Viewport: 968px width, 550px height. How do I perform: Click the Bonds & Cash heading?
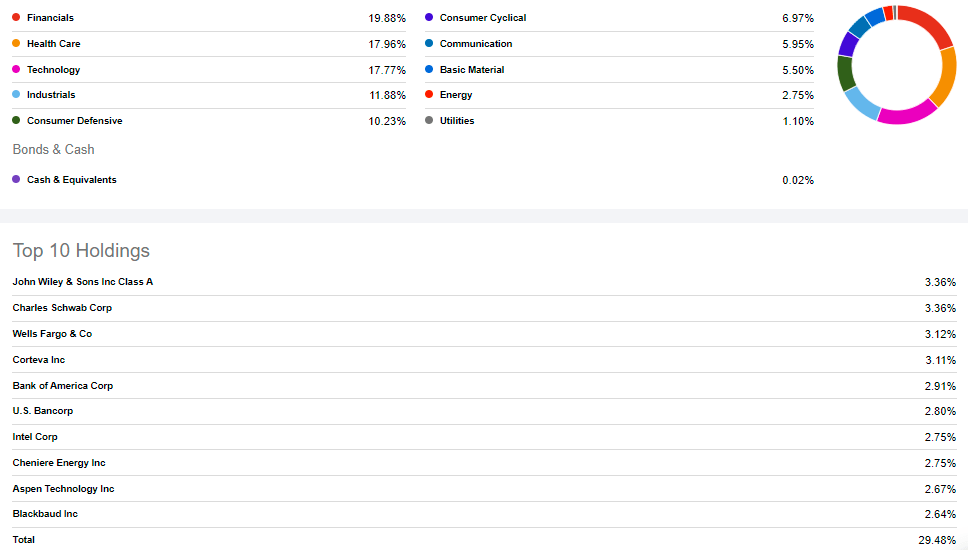(54, 149)
